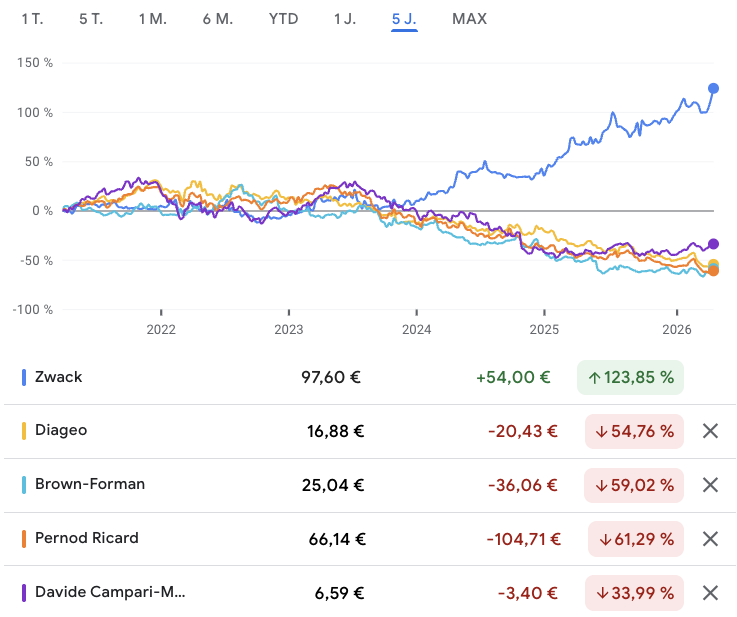Click the blue Zwack color marker
The image size is (737, 617).
(24, 377)
